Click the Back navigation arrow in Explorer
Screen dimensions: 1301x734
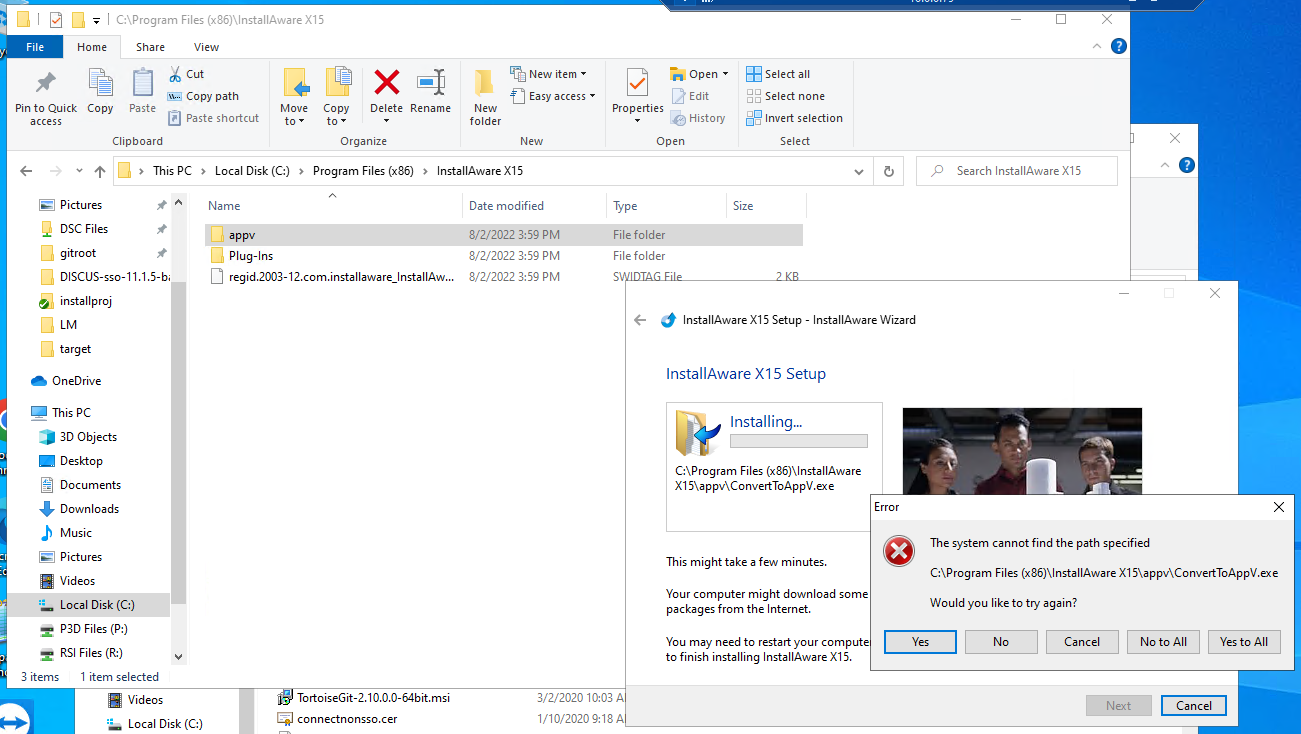tap(26, 171)
